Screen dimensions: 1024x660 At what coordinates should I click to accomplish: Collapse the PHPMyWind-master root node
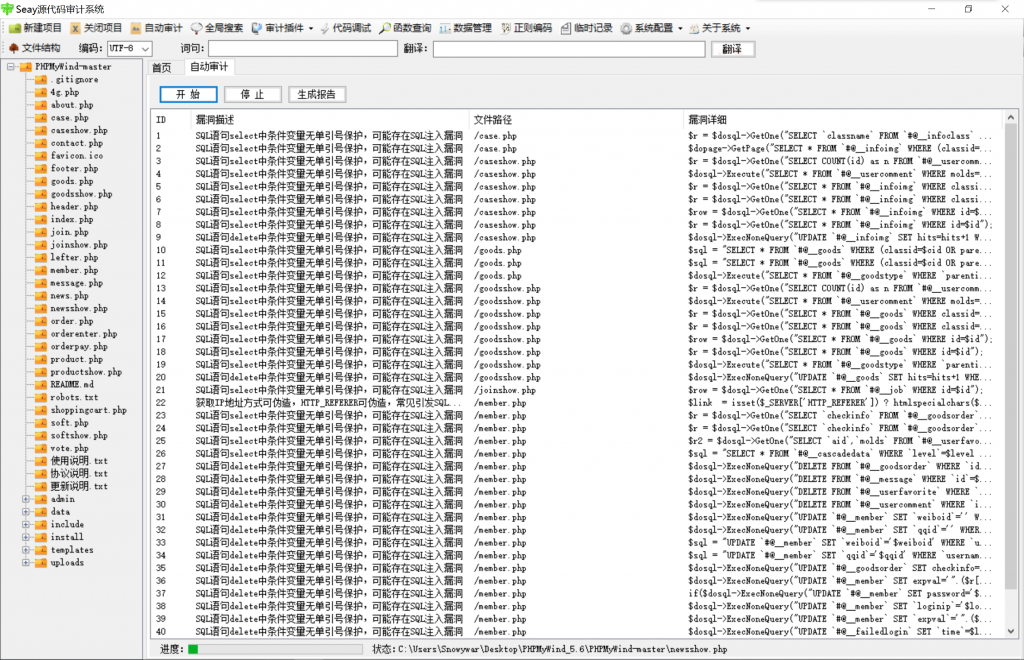tap(11, 67)
